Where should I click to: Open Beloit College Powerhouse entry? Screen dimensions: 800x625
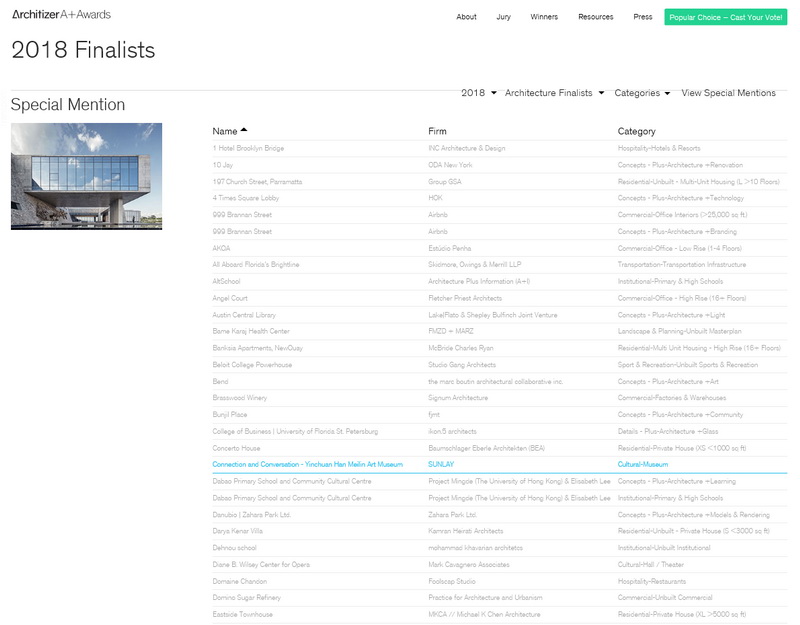pos(252,365)
